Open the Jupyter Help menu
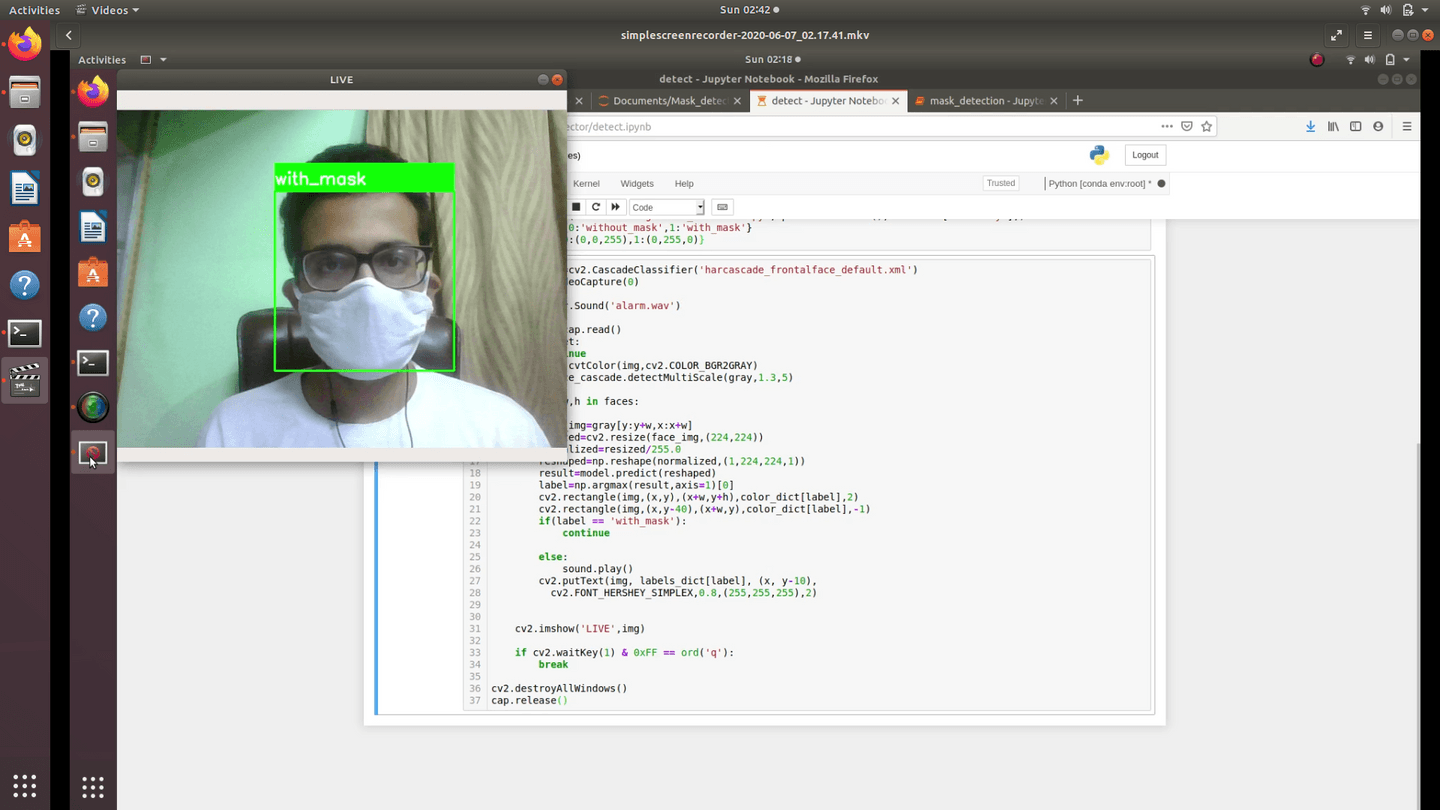This screenshot has height=810, width=1440. (x=684, y=184)
